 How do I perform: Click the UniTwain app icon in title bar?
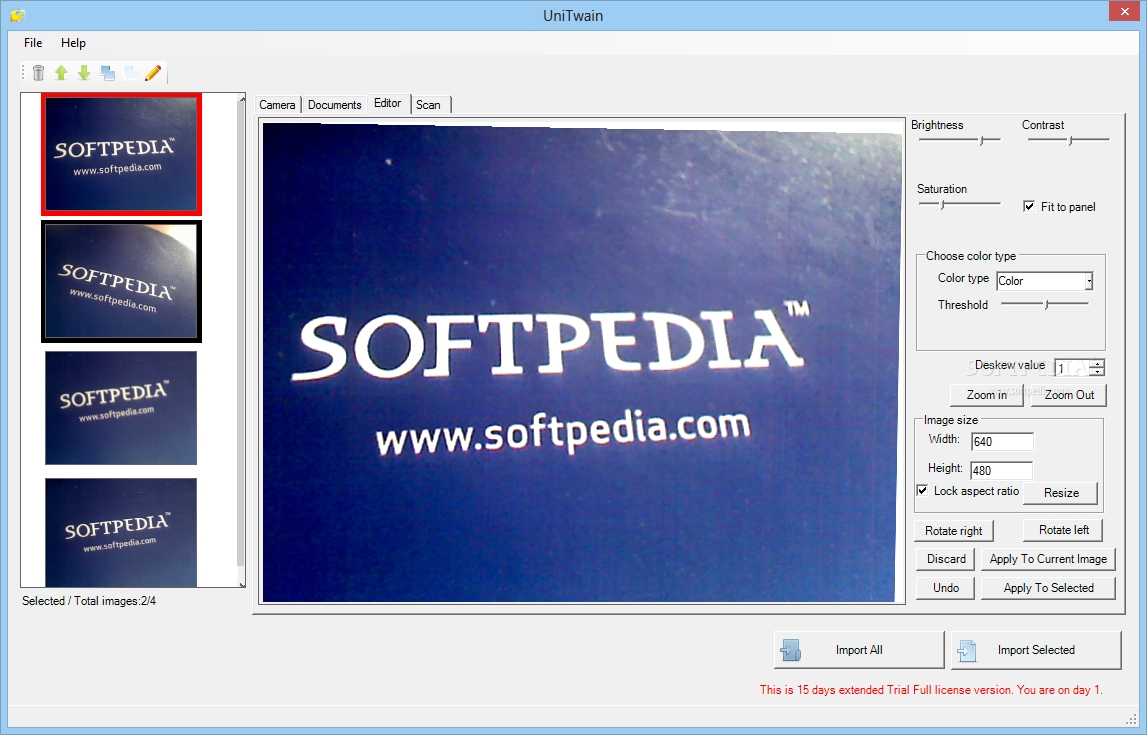pyautogui.click(x=18, y=15)
